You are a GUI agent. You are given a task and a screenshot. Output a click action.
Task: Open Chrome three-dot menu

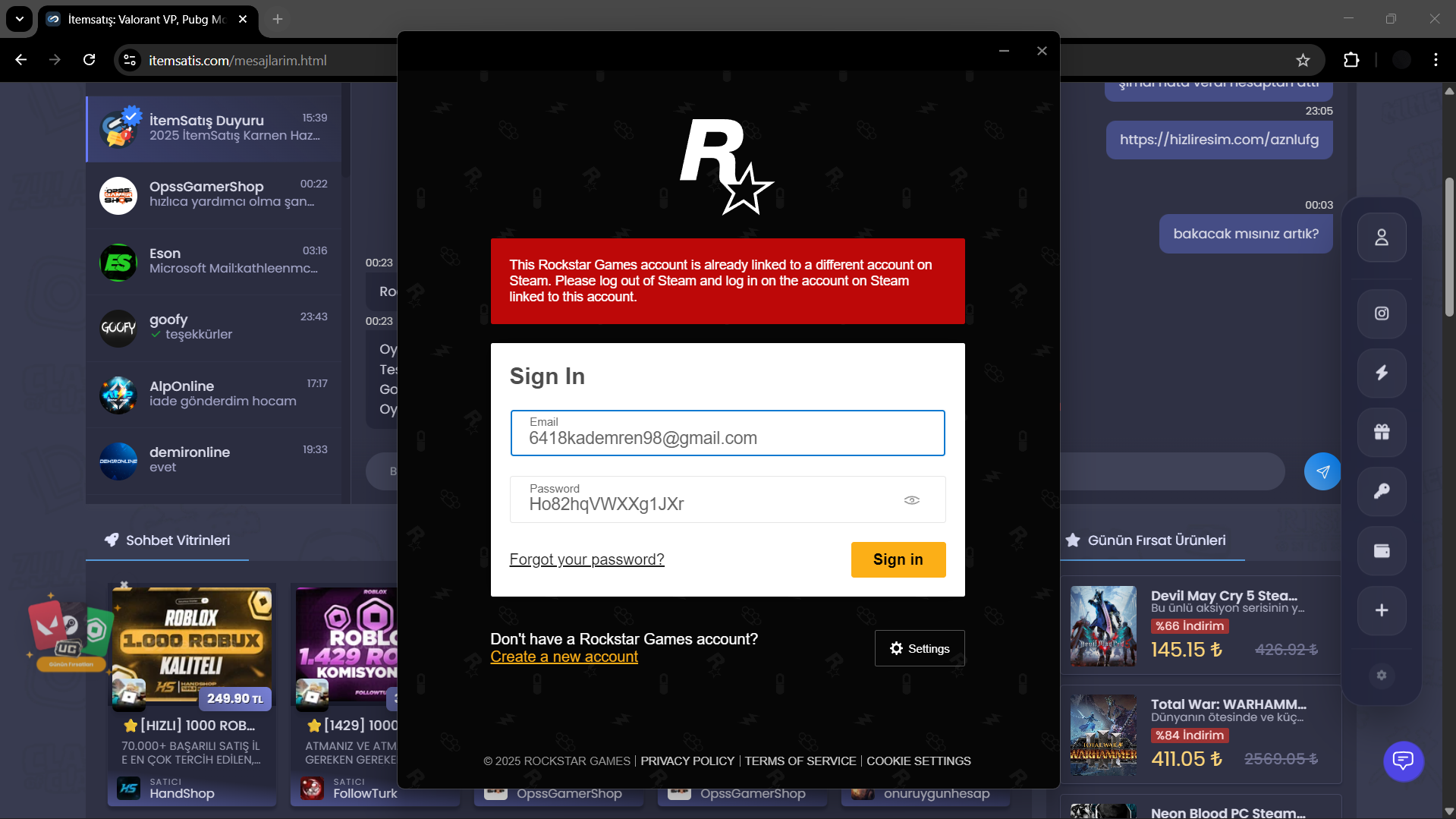click(1436, 60)
